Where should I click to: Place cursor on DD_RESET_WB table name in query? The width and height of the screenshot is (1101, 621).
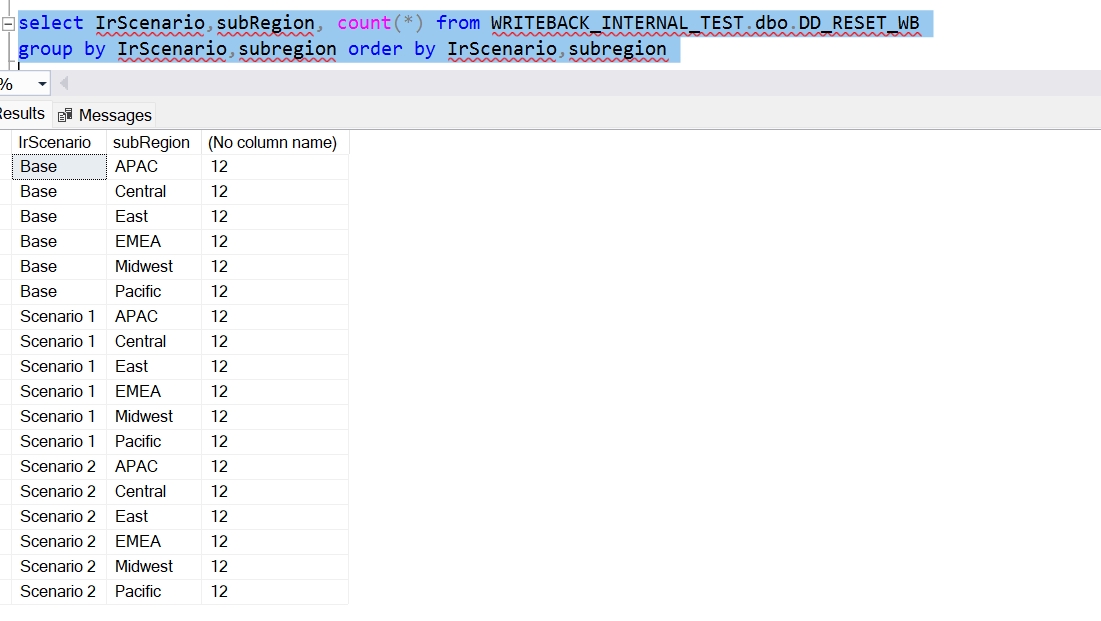[858, 22]
